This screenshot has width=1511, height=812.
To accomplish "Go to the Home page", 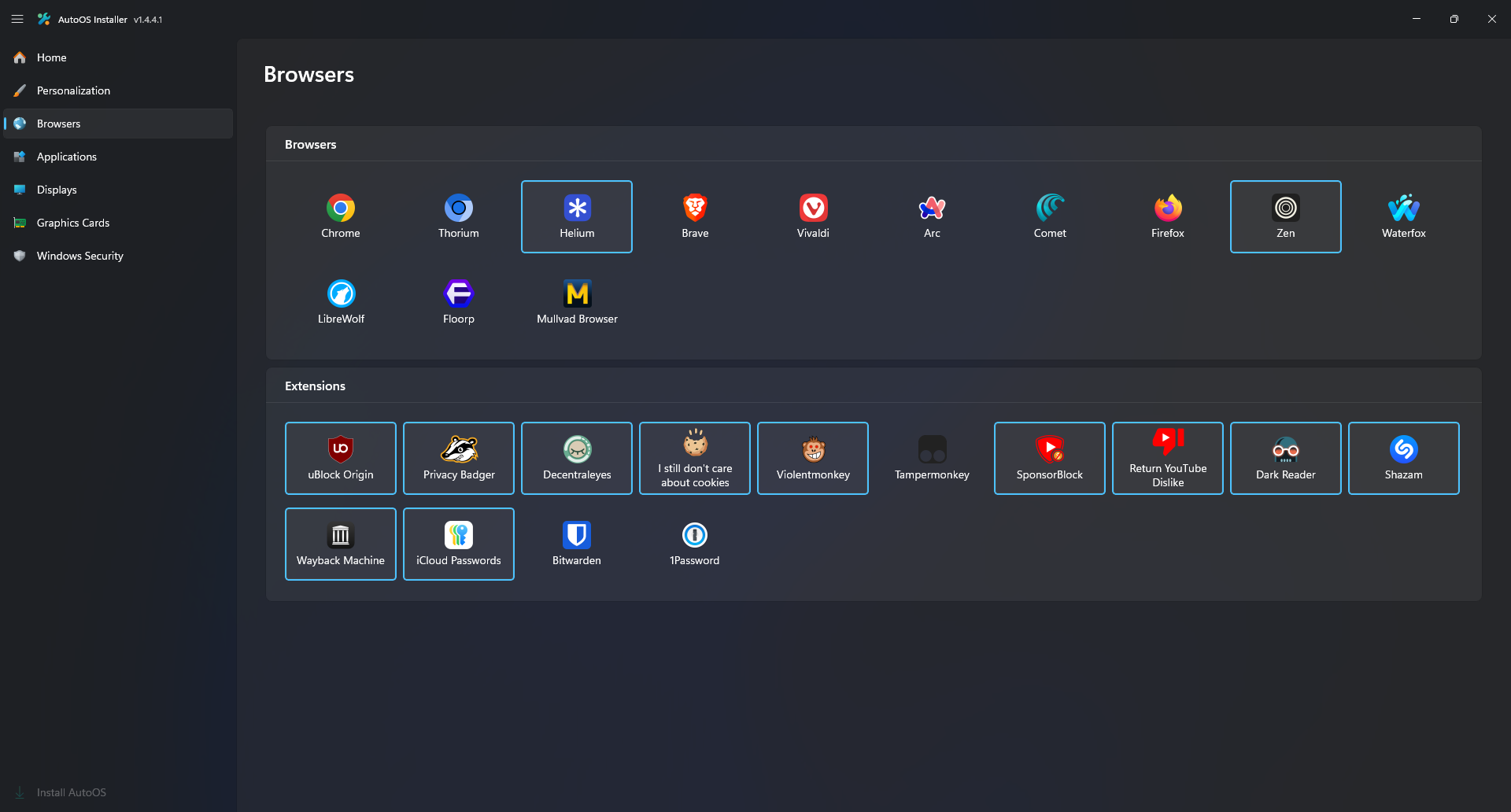I will point(118,57).
